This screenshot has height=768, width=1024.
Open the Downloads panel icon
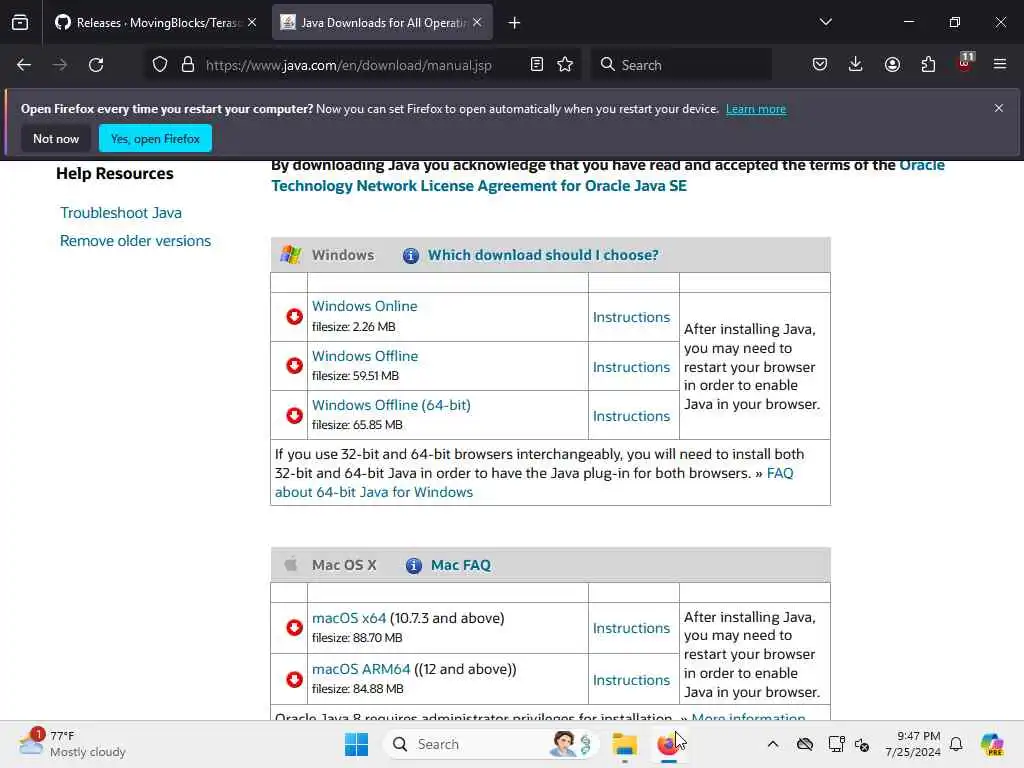[x=856, y=65]
